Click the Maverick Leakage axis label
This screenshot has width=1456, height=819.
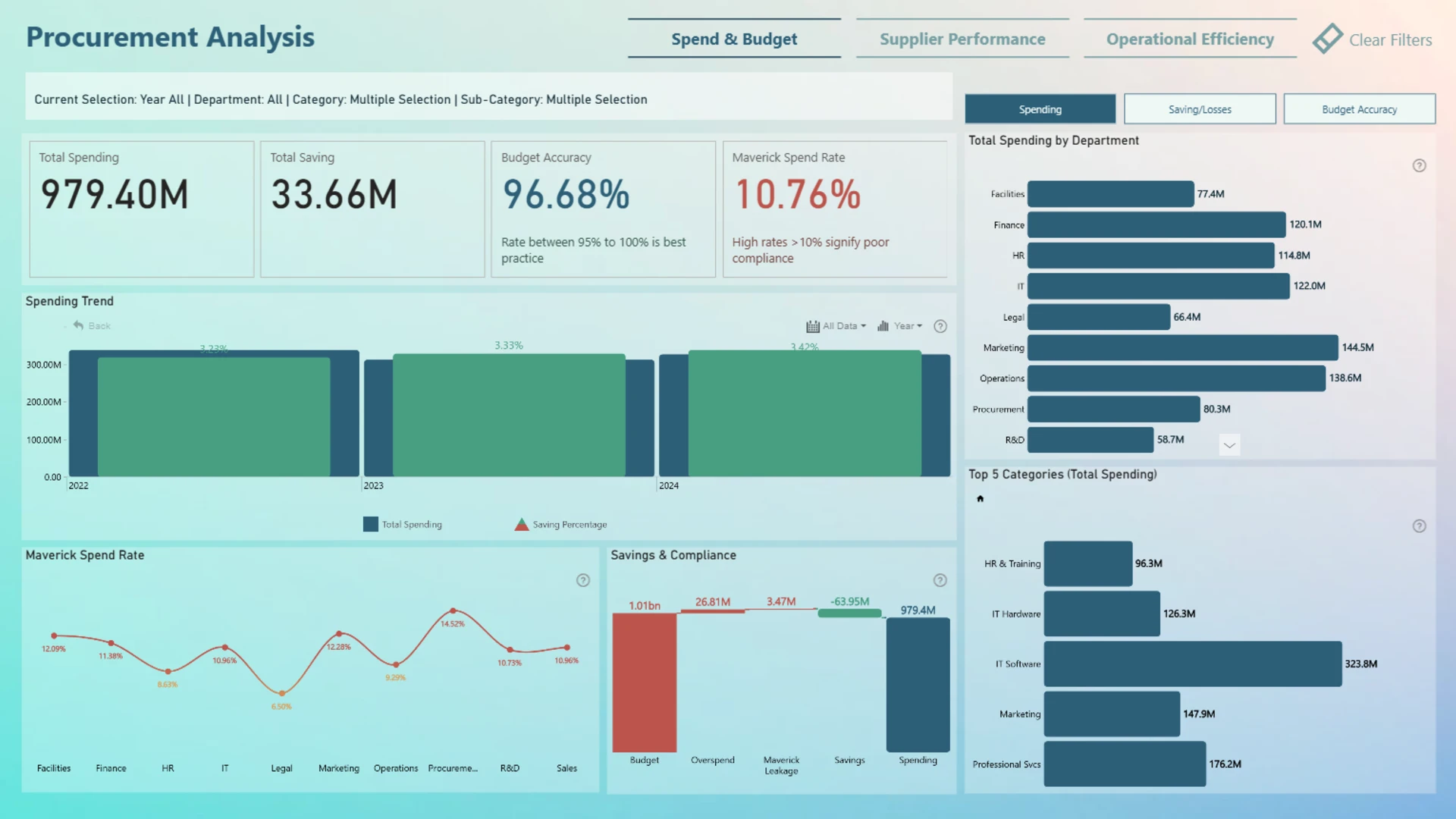point(781,765)
